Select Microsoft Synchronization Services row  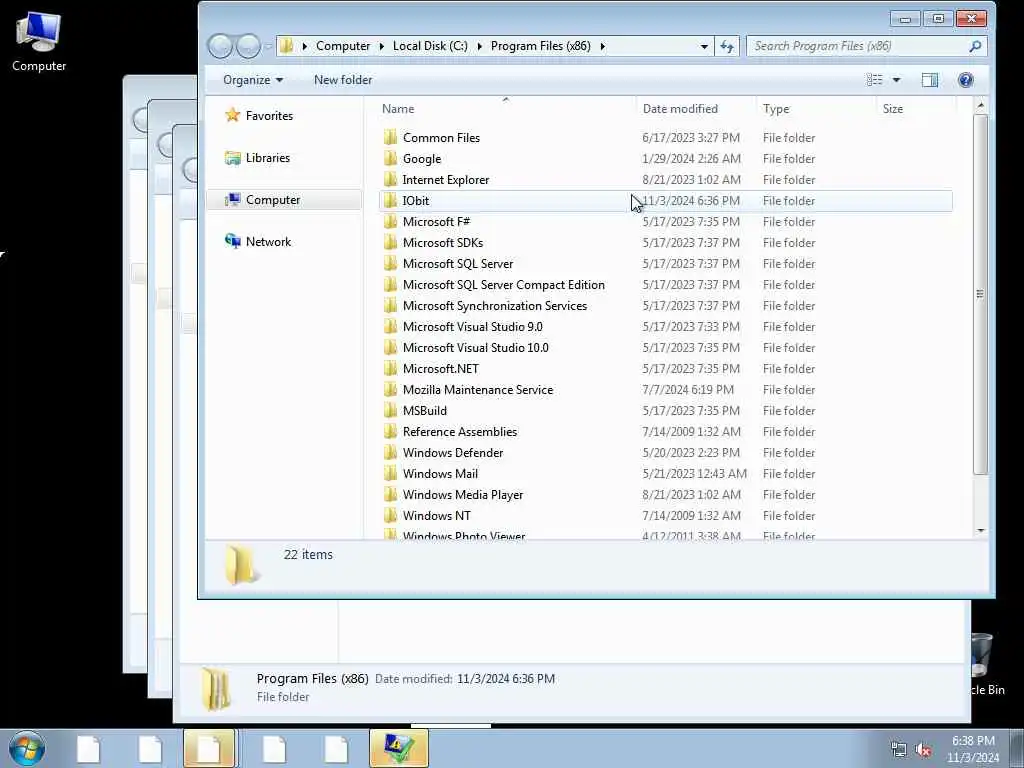tap(665, 305)
